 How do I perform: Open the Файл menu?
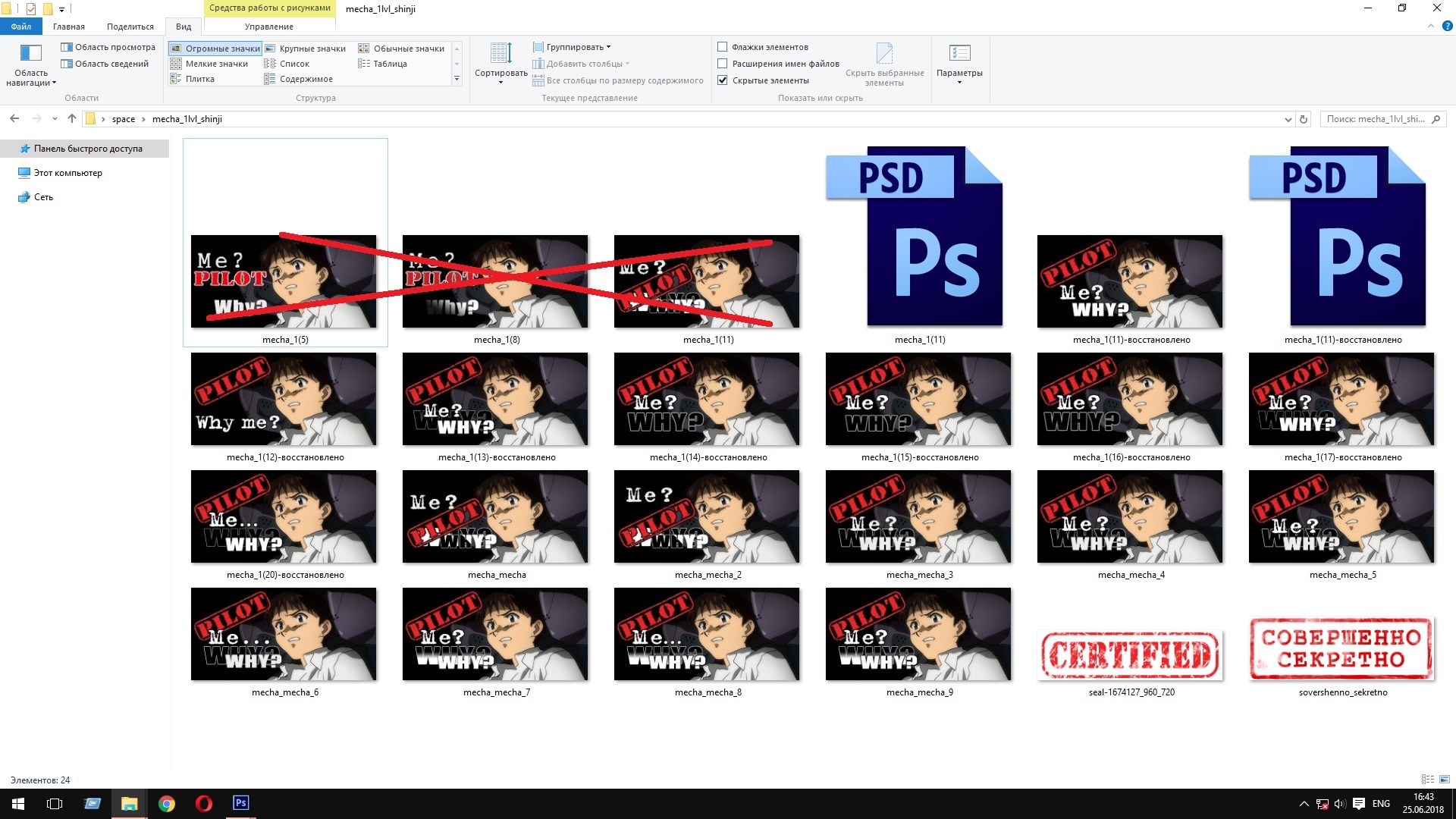[x=20, y=27]
